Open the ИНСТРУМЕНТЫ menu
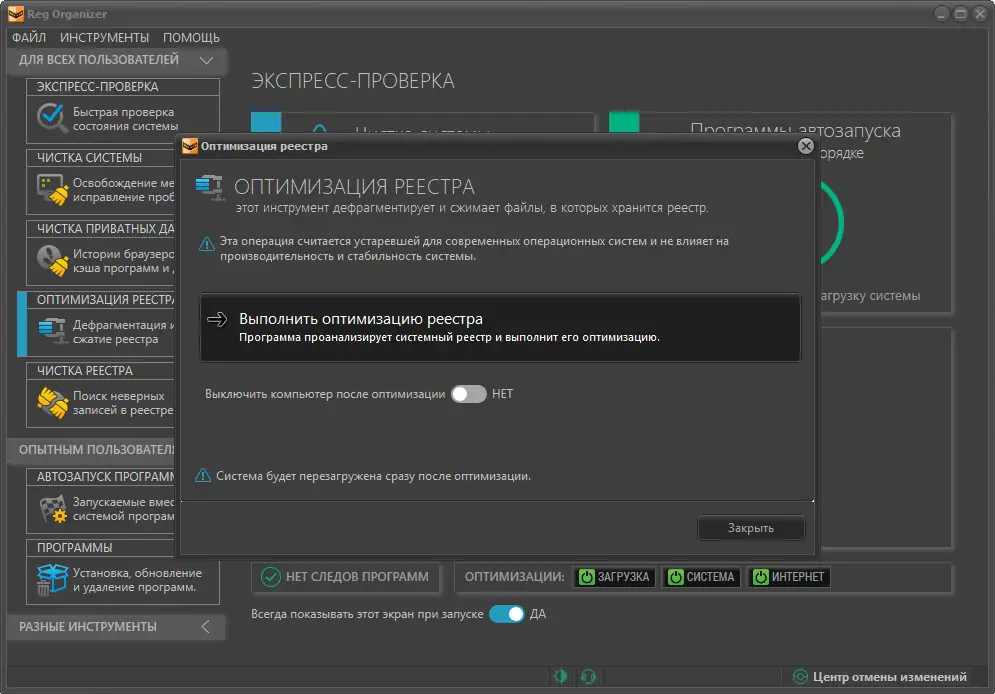The image size is (995, 694). [105, 37]
